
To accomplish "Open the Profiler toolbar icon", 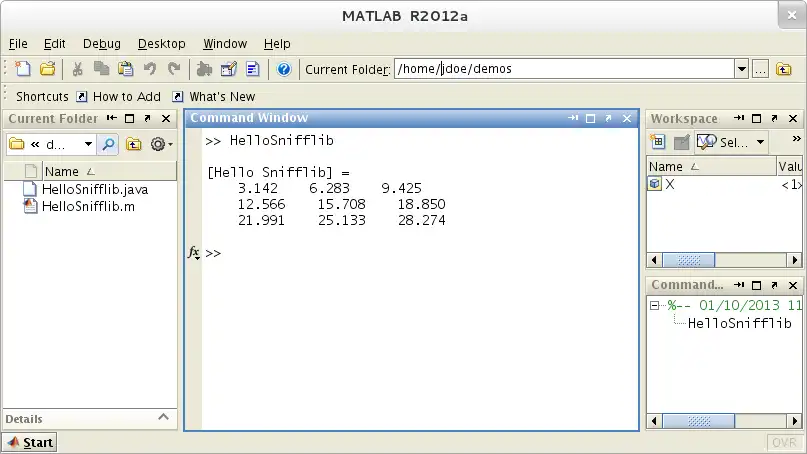I will tap(253, 69).
